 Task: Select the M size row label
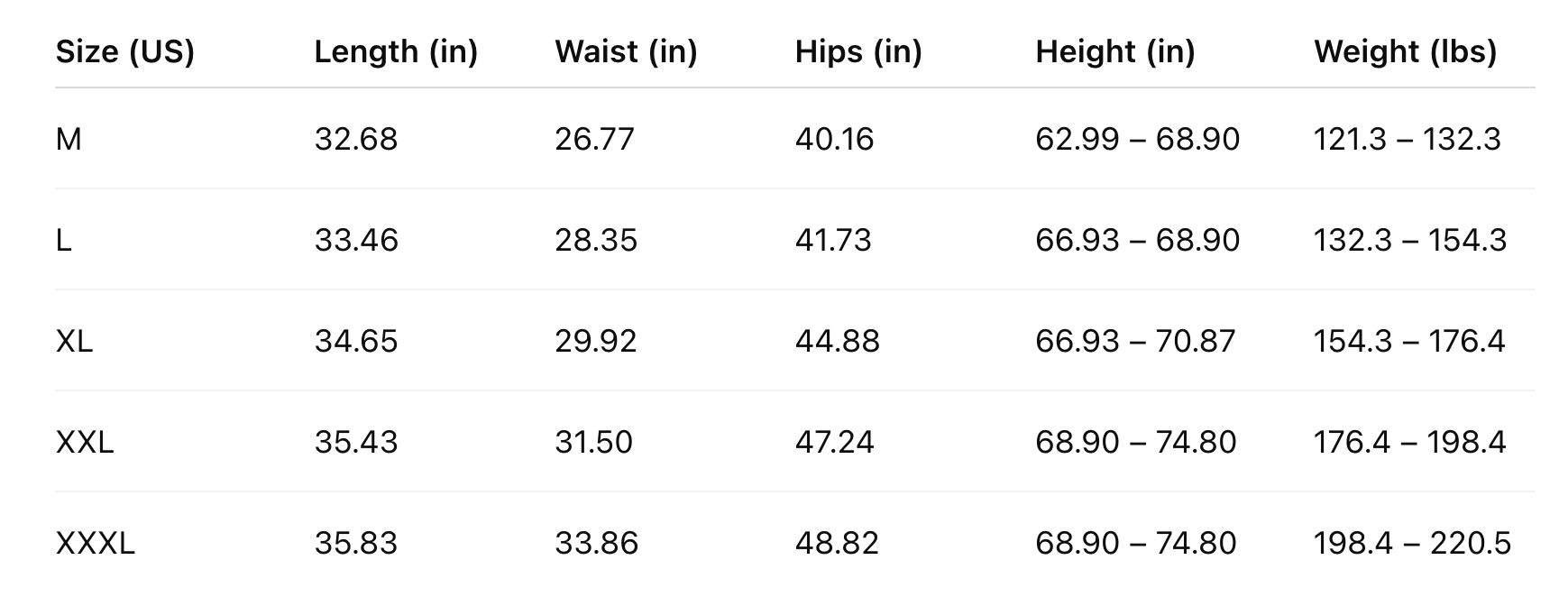pos(69,139)
